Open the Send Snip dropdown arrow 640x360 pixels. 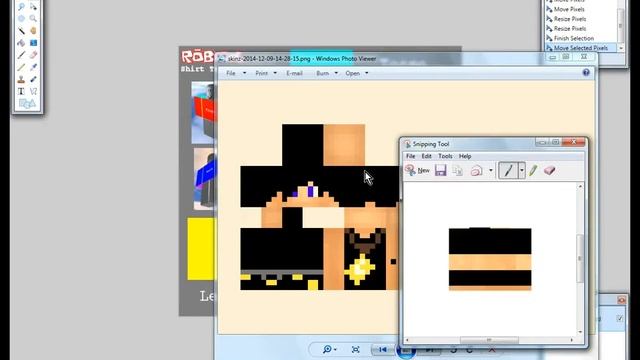491,171
